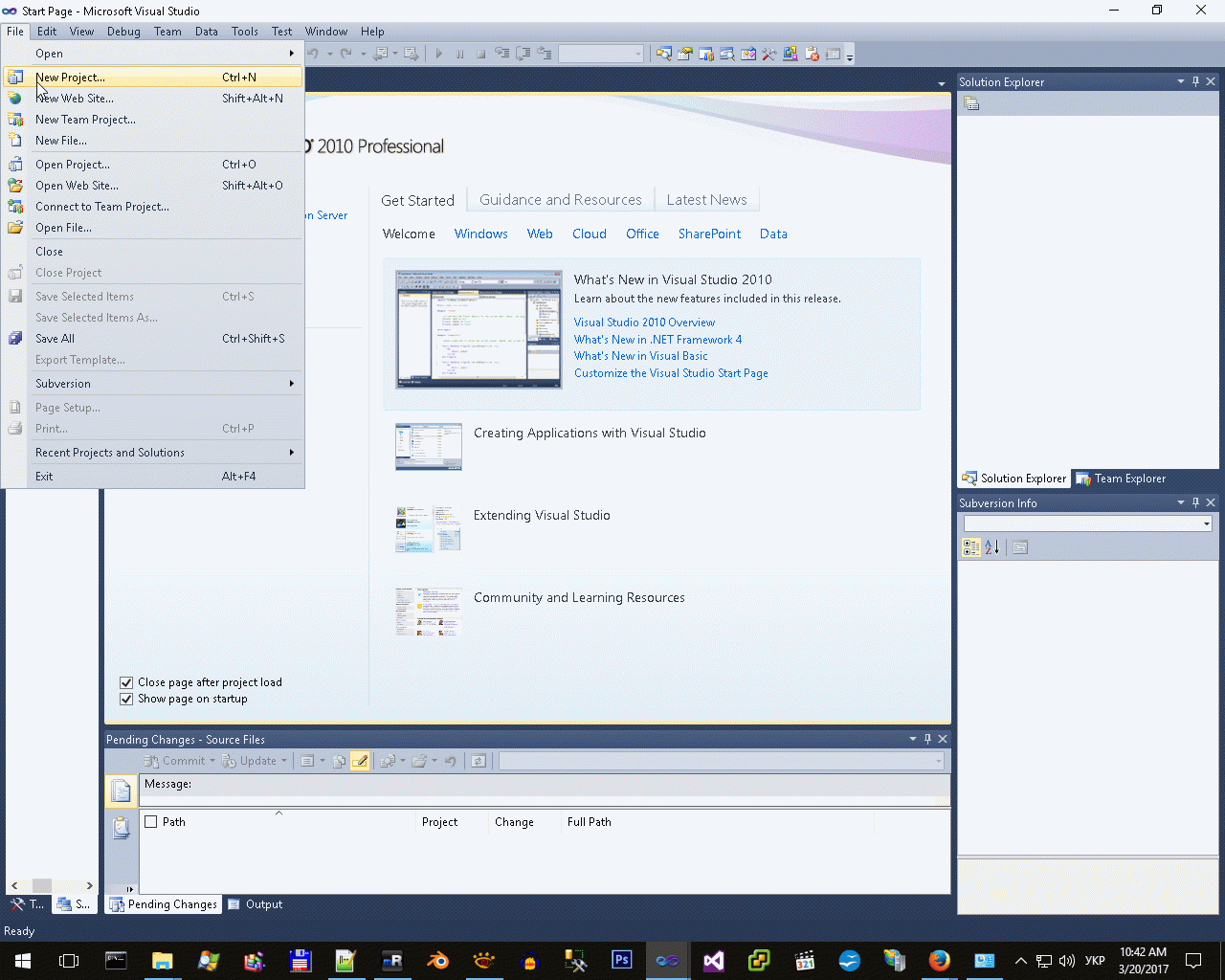Click the left panel horizontal scrollbar thumb
Image resolution: width=1225 pixels, height=980 pixels.
(x=42, y=885)
